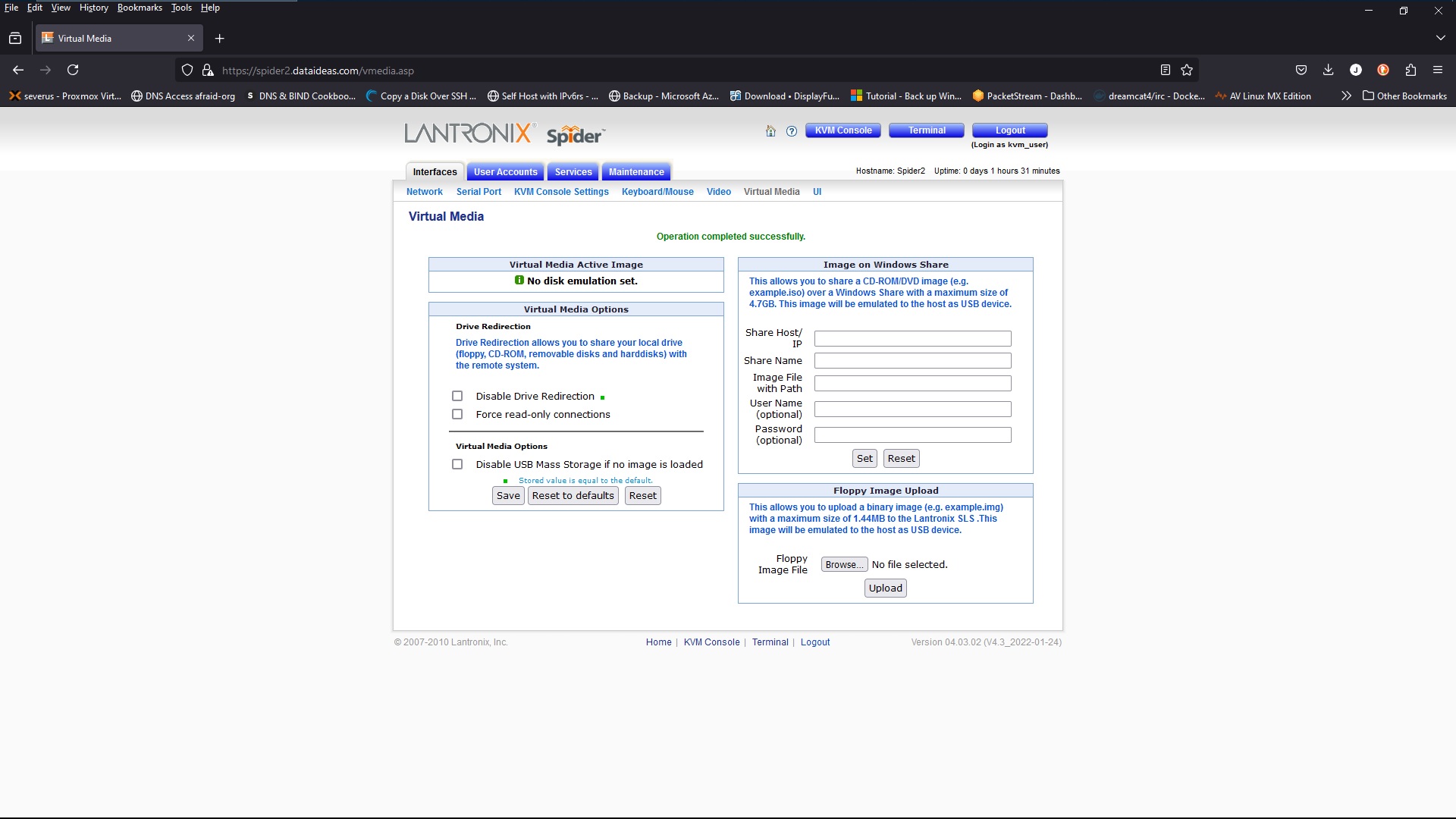Image resolution: width=1456 pixels, height=819 pixels.
Task: Reload the page with refresh icon
Action: 73,70
